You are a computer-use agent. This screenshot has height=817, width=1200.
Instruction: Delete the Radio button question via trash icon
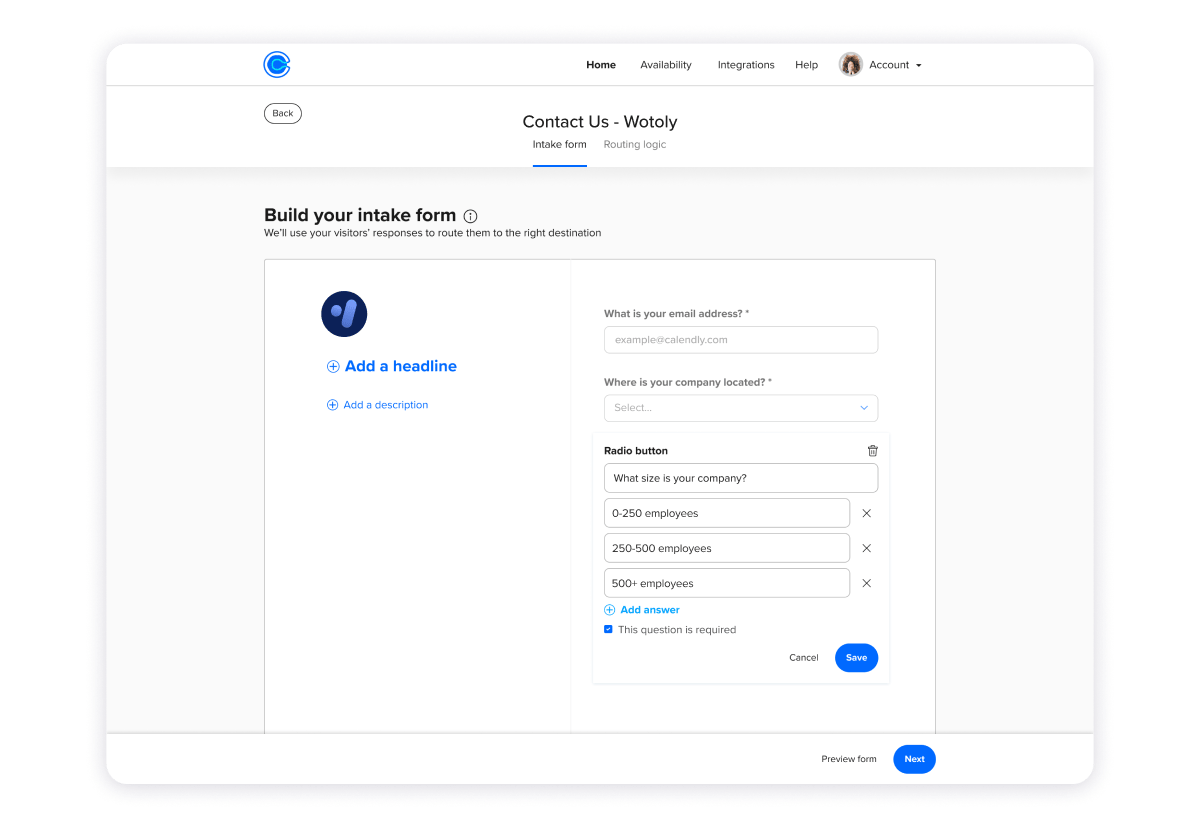pos(873,451)
